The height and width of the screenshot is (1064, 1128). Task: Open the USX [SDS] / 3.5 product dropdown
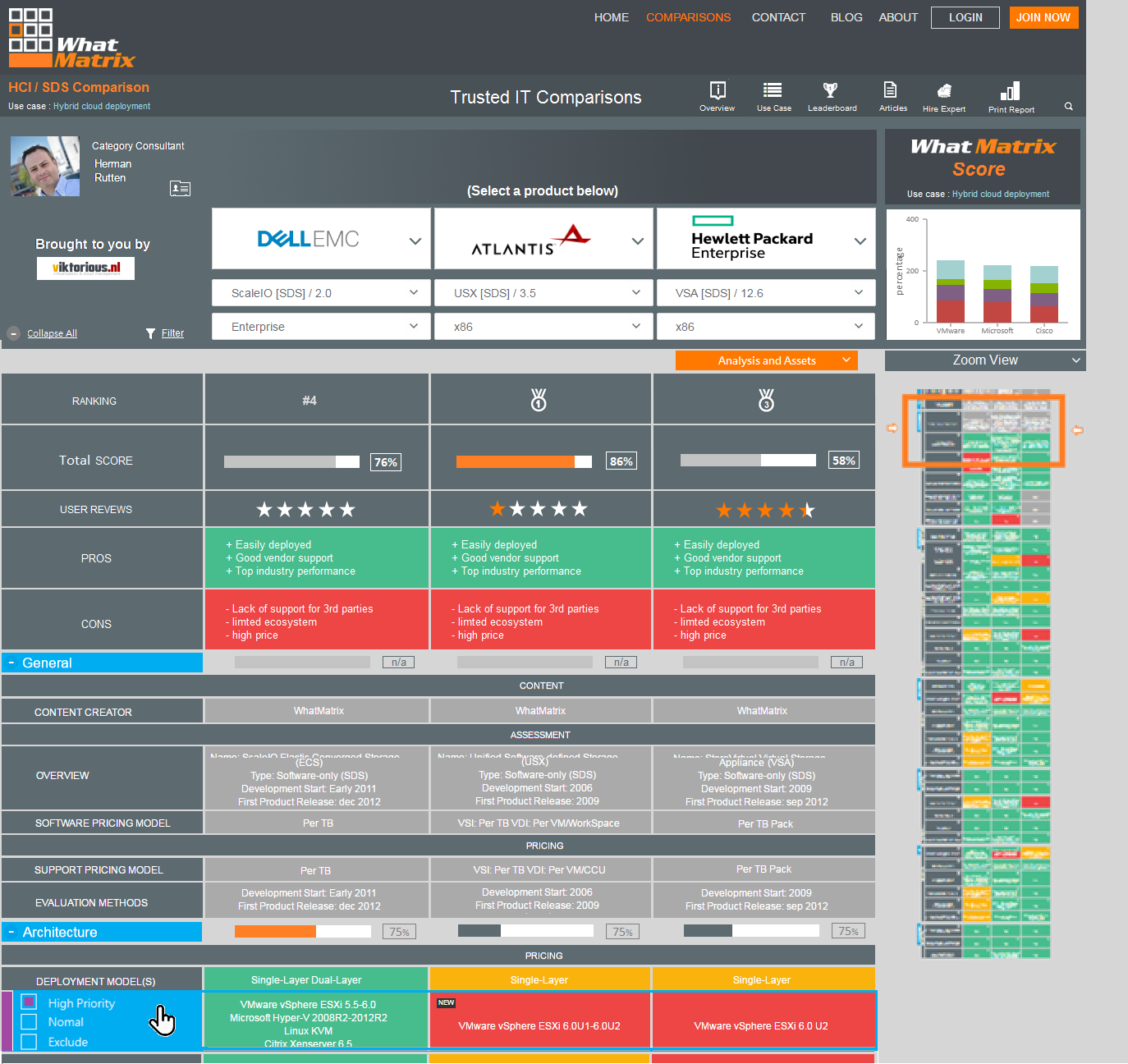click(543, 293)
